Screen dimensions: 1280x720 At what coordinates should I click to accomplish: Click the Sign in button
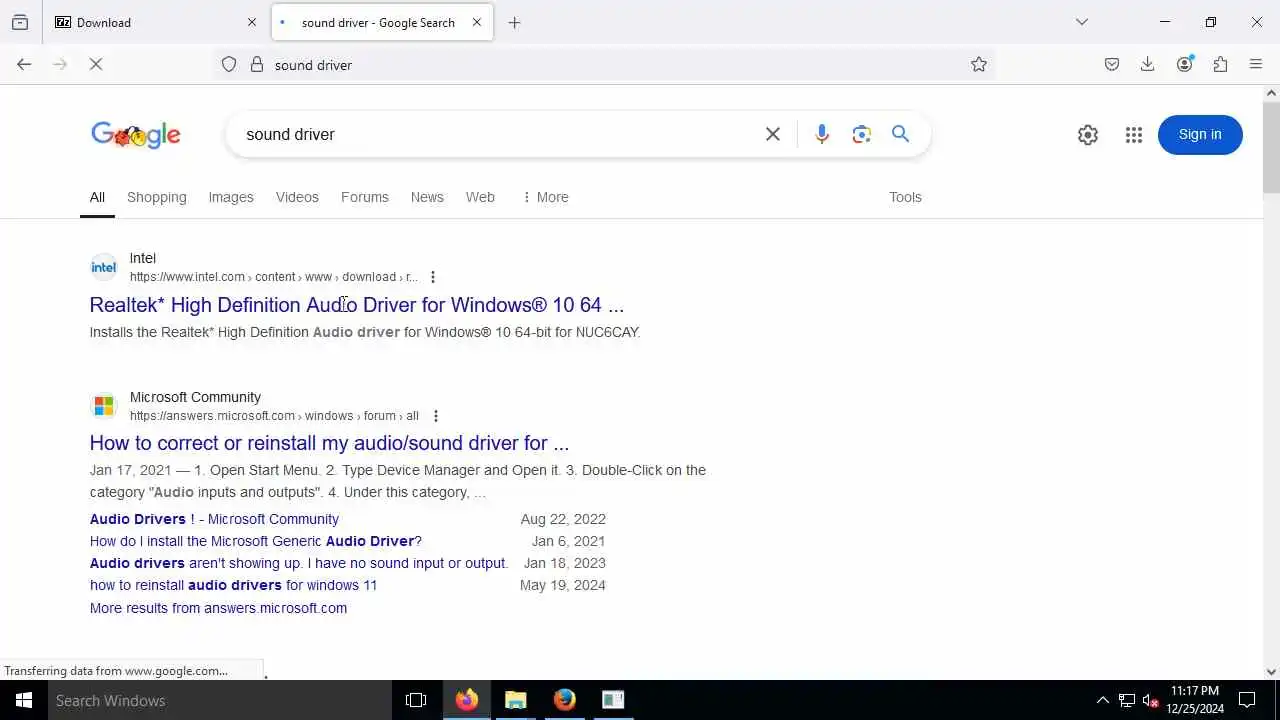[1200, 135]
